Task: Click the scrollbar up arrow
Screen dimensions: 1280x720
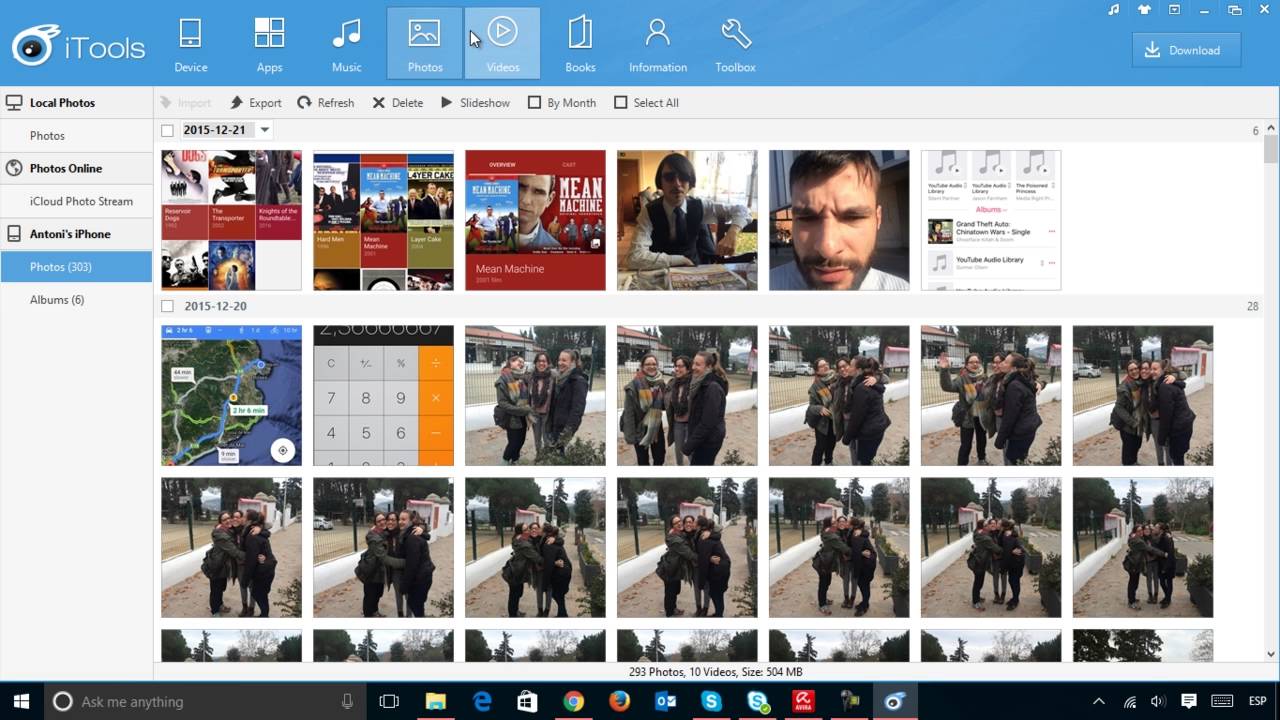Action: click(1271, 128)
